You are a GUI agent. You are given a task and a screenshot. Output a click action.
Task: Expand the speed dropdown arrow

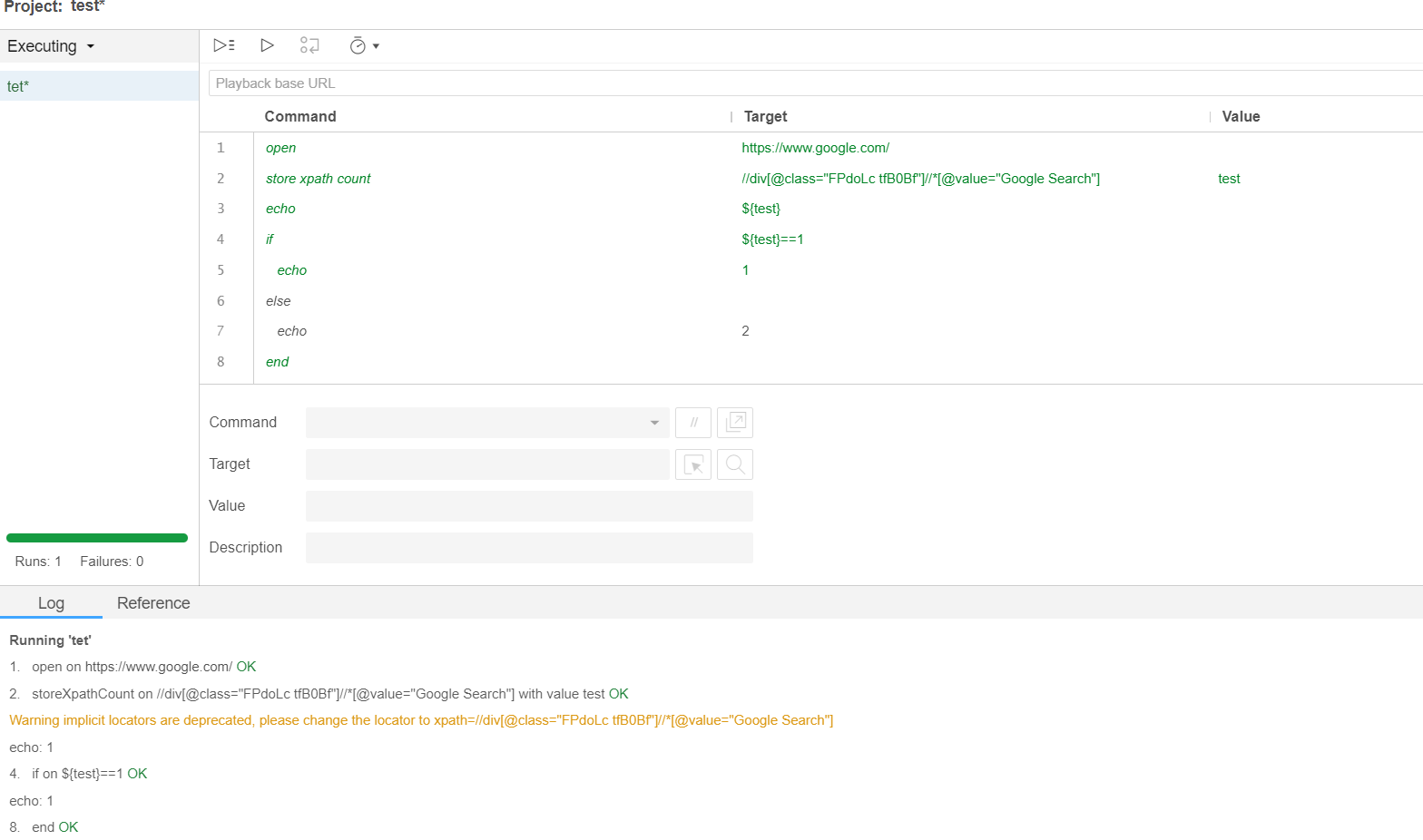[376, 46]
